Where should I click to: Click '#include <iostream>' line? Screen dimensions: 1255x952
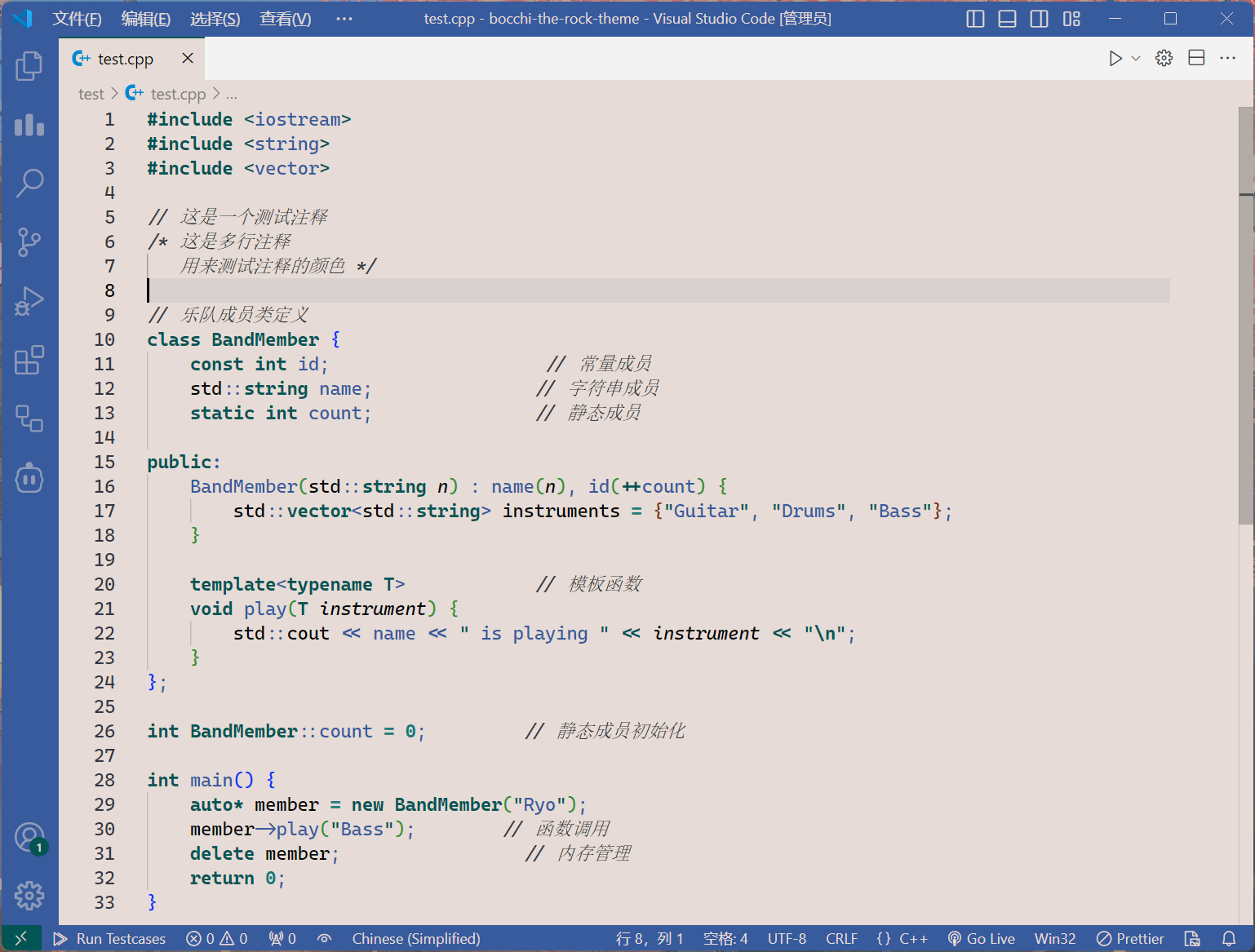tap(249, 119)
